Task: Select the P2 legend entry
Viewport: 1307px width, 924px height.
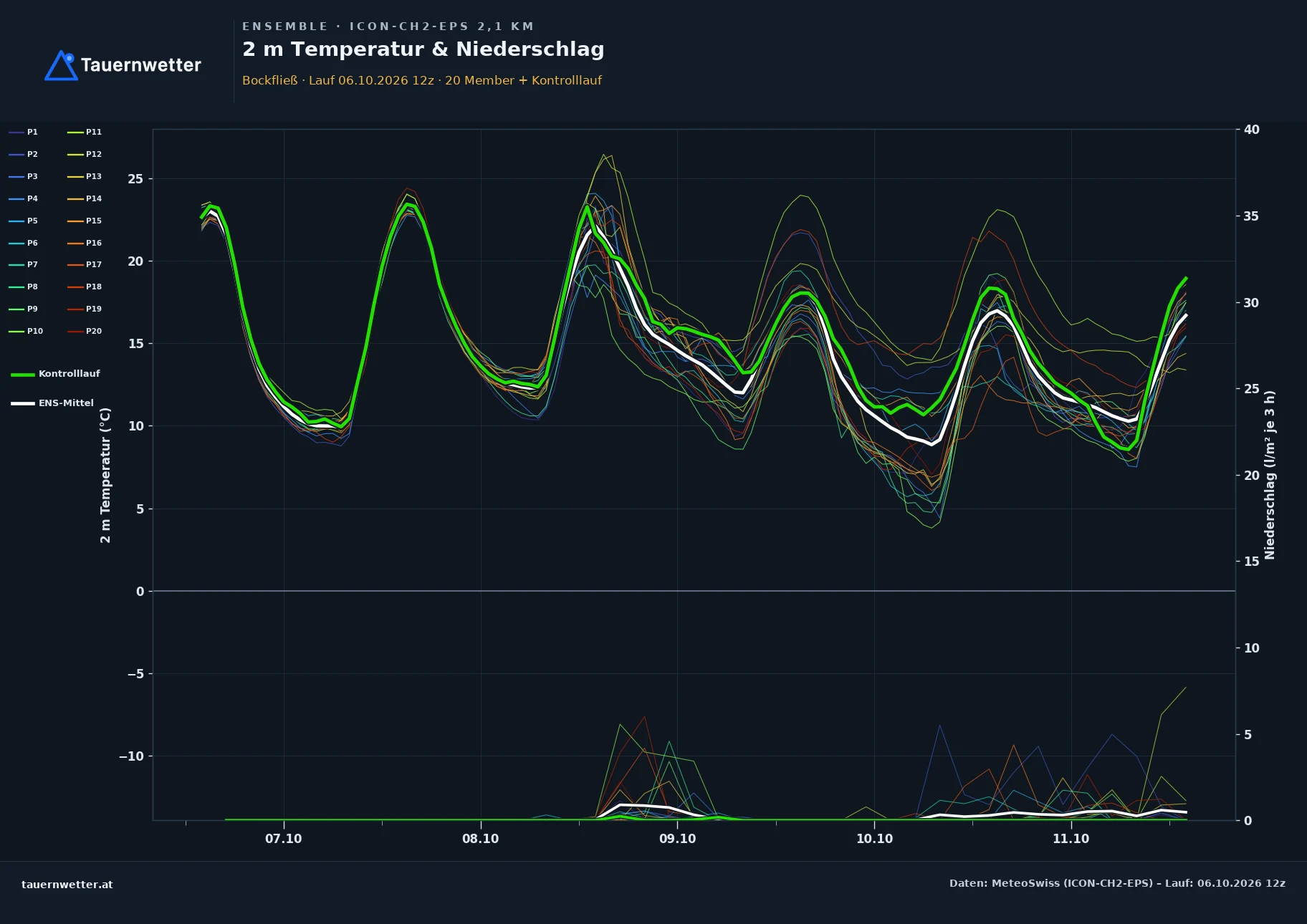Action: (23, 154)
